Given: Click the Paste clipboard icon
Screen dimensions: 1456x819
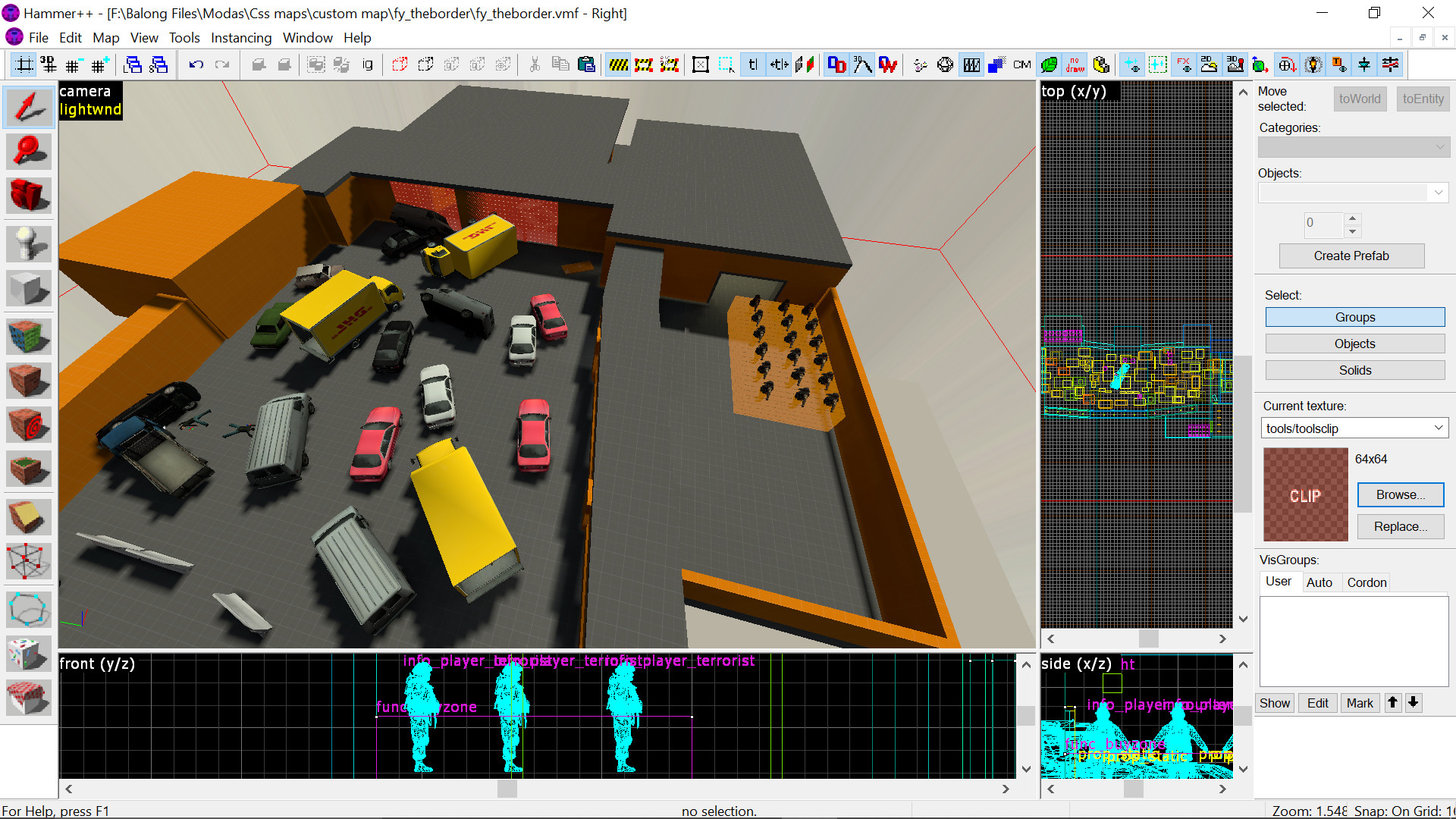Looking at the screenshot, I should 586,65.
